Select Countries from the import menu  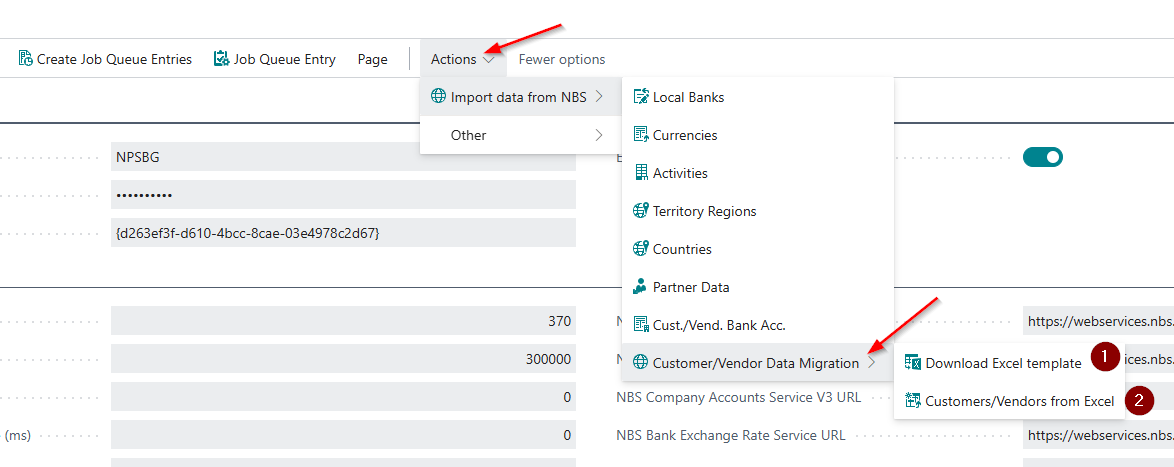682,249
